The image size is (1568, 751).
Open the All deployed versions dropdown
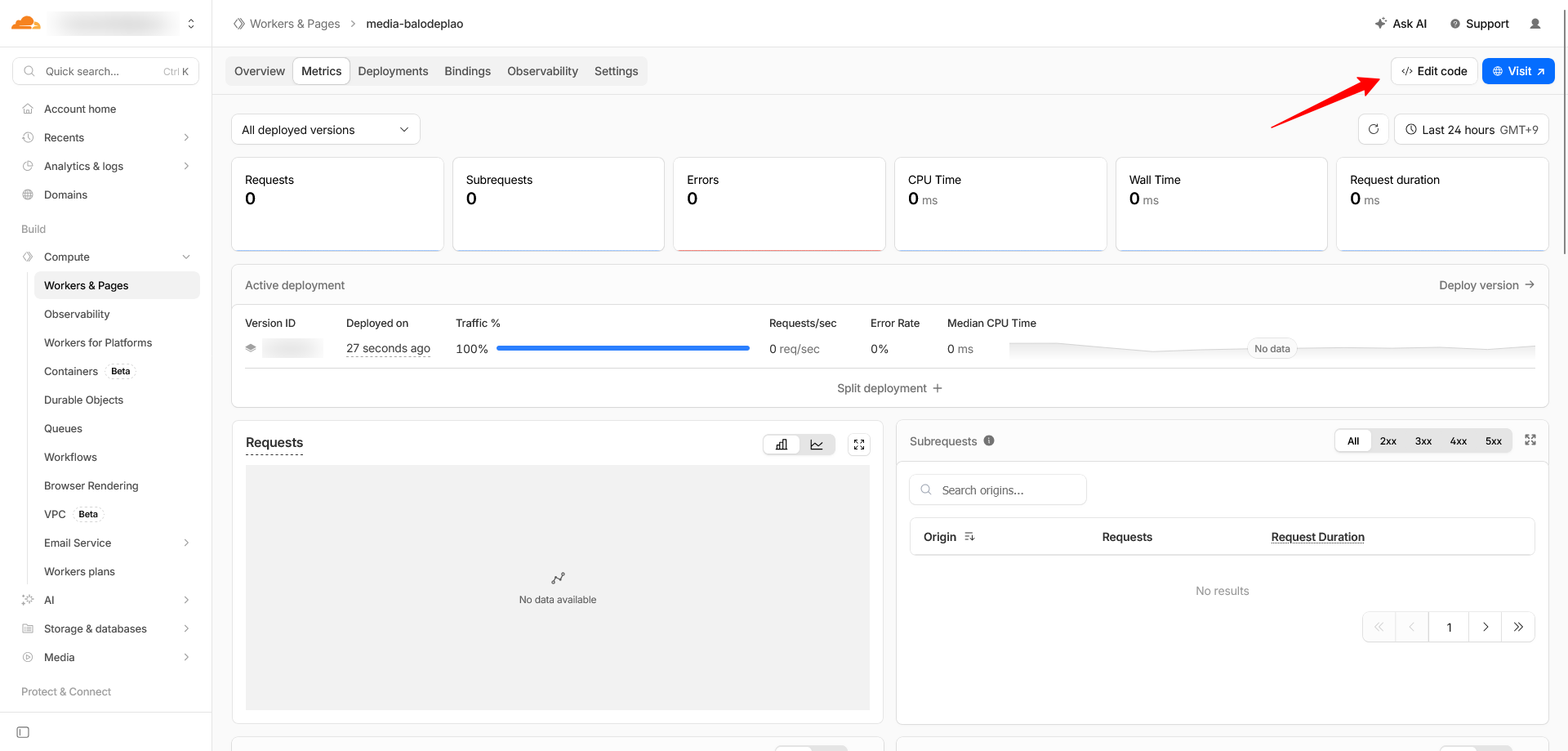point(325,130)
